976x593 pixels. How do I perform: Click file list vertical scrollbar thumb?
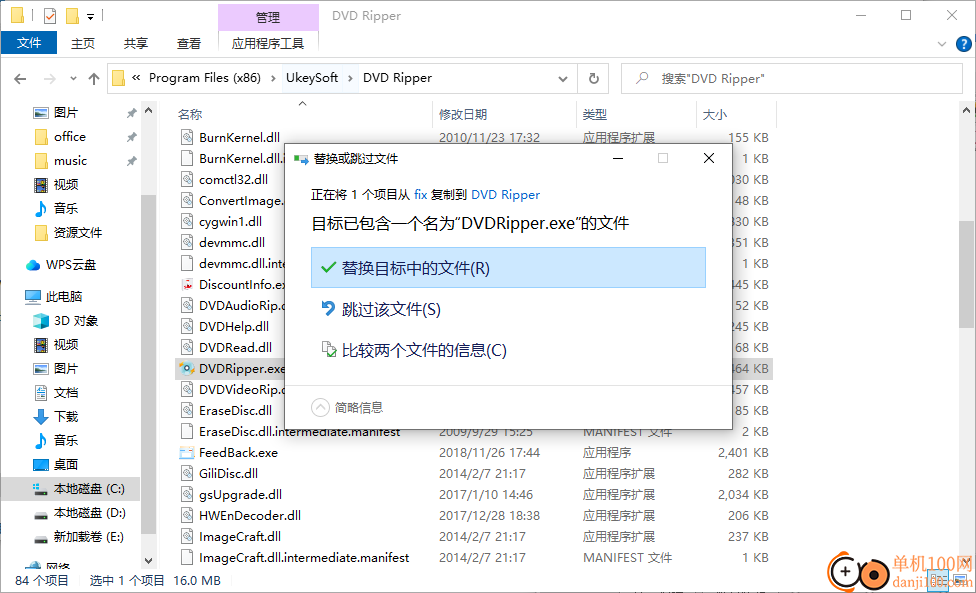click(966, 274)
